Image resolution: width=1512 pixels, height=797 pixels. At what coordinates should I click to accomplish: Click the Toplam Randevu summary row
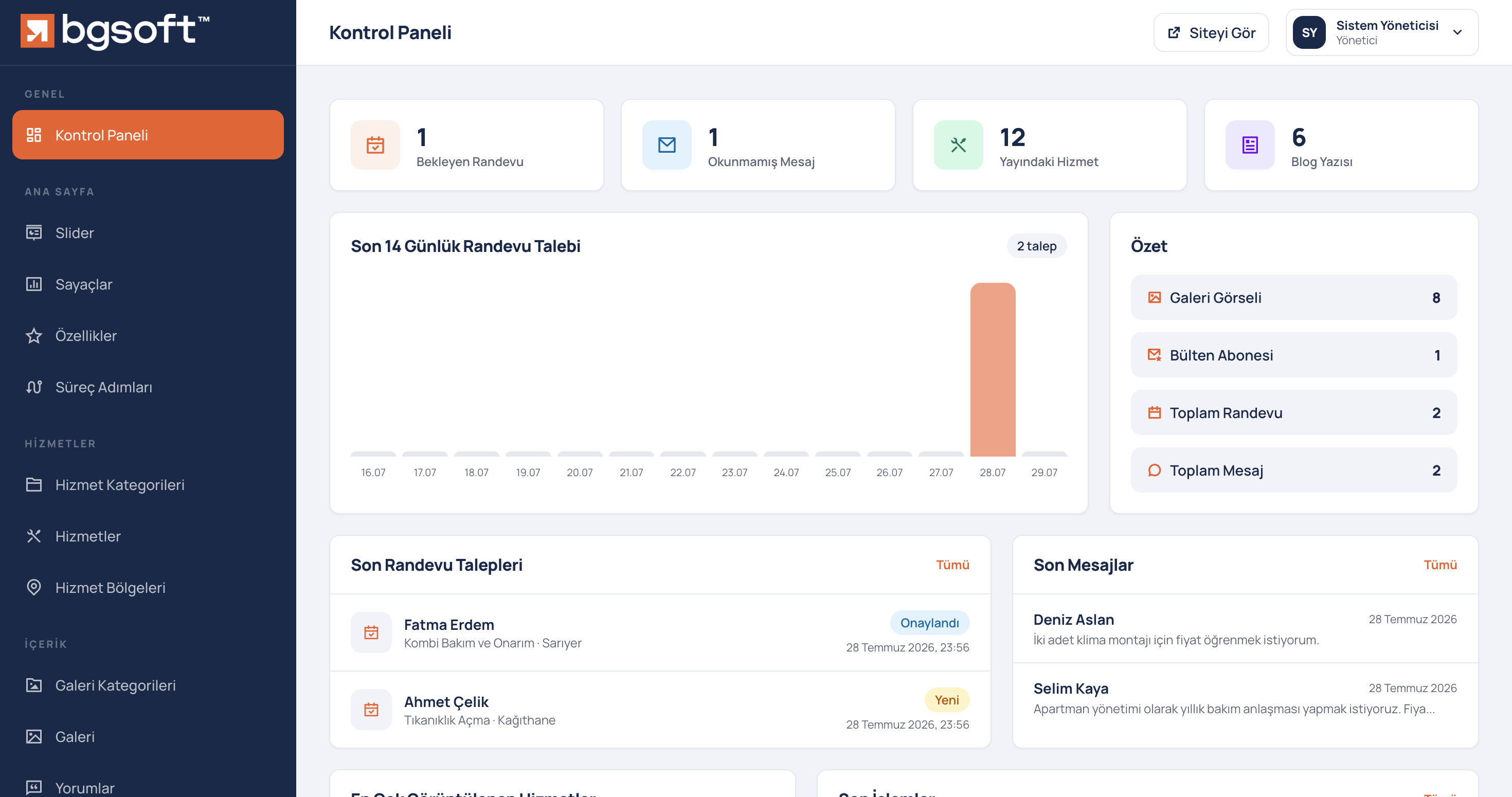point(1293,412)
